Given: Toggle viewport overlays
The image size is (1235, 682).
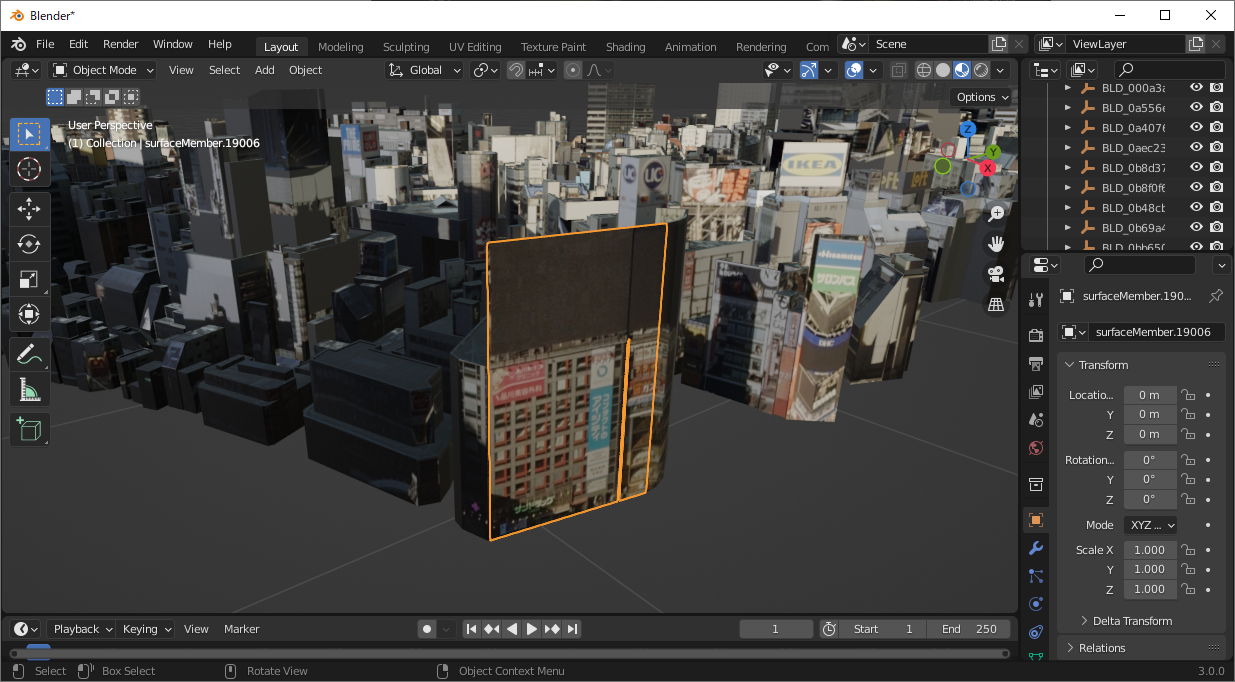Looking at the screenshot, I should click(854, 70).
